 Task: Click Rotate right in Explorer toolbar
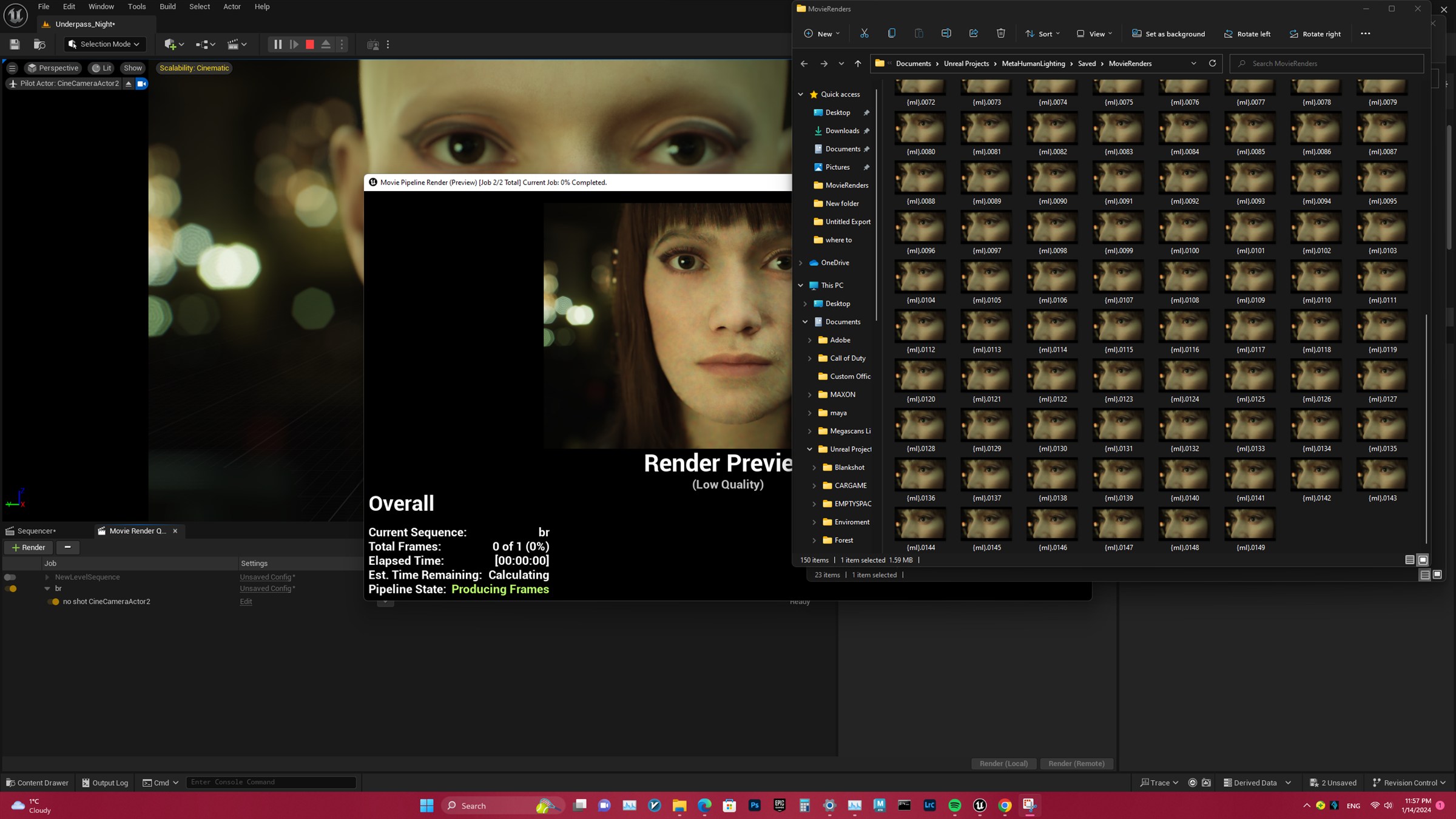click(x=1315, y=33)
